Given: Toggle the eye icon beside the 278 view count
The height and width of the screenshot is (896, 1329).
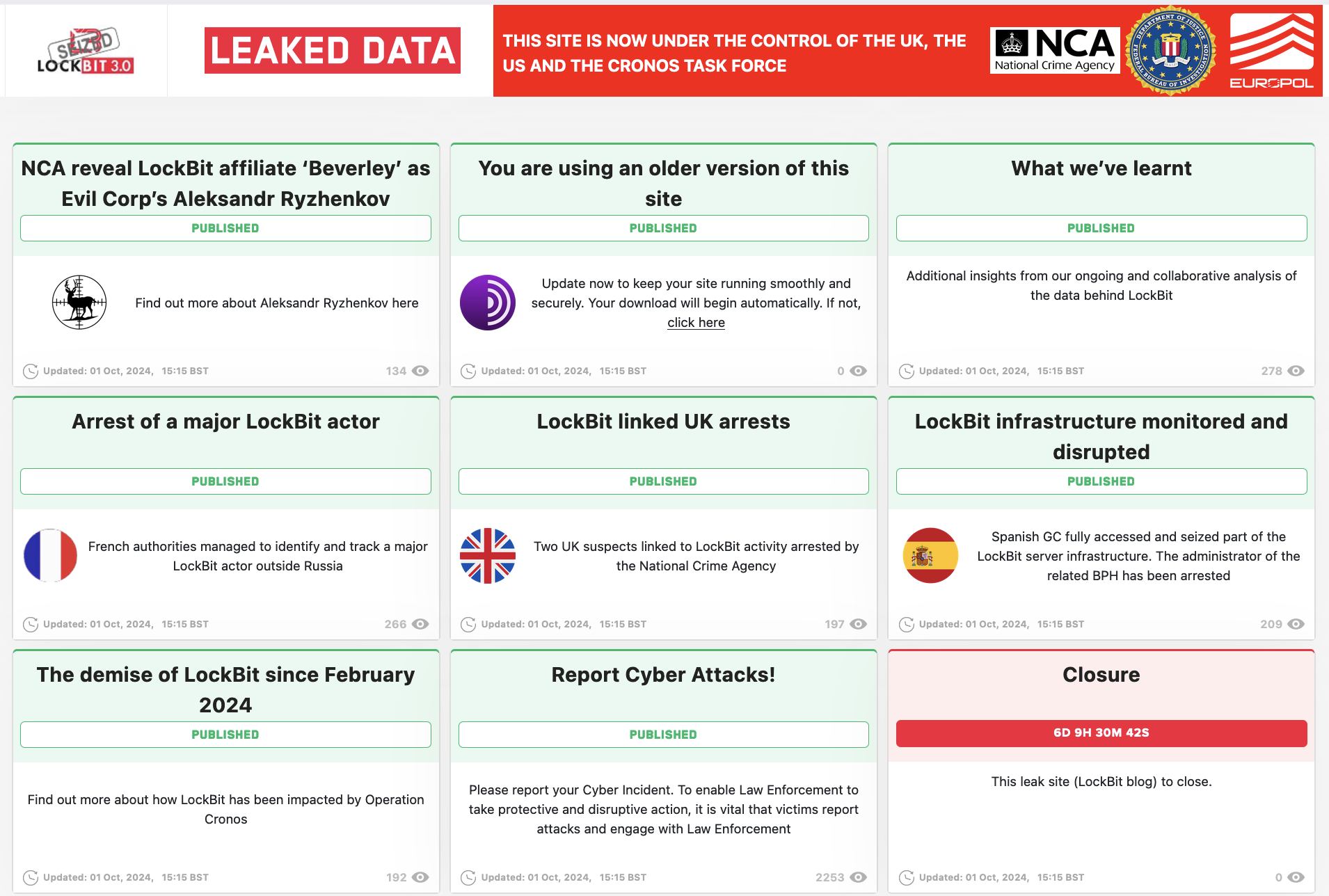Looking at the screenshot, I should 1296,371.
